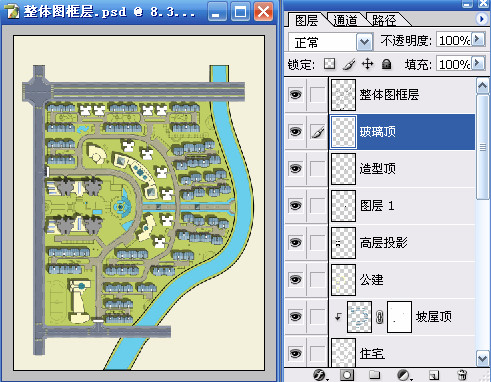Screen dimensions: 491x382
Task: Add a layer style button
Action: [x=320, y=375]
